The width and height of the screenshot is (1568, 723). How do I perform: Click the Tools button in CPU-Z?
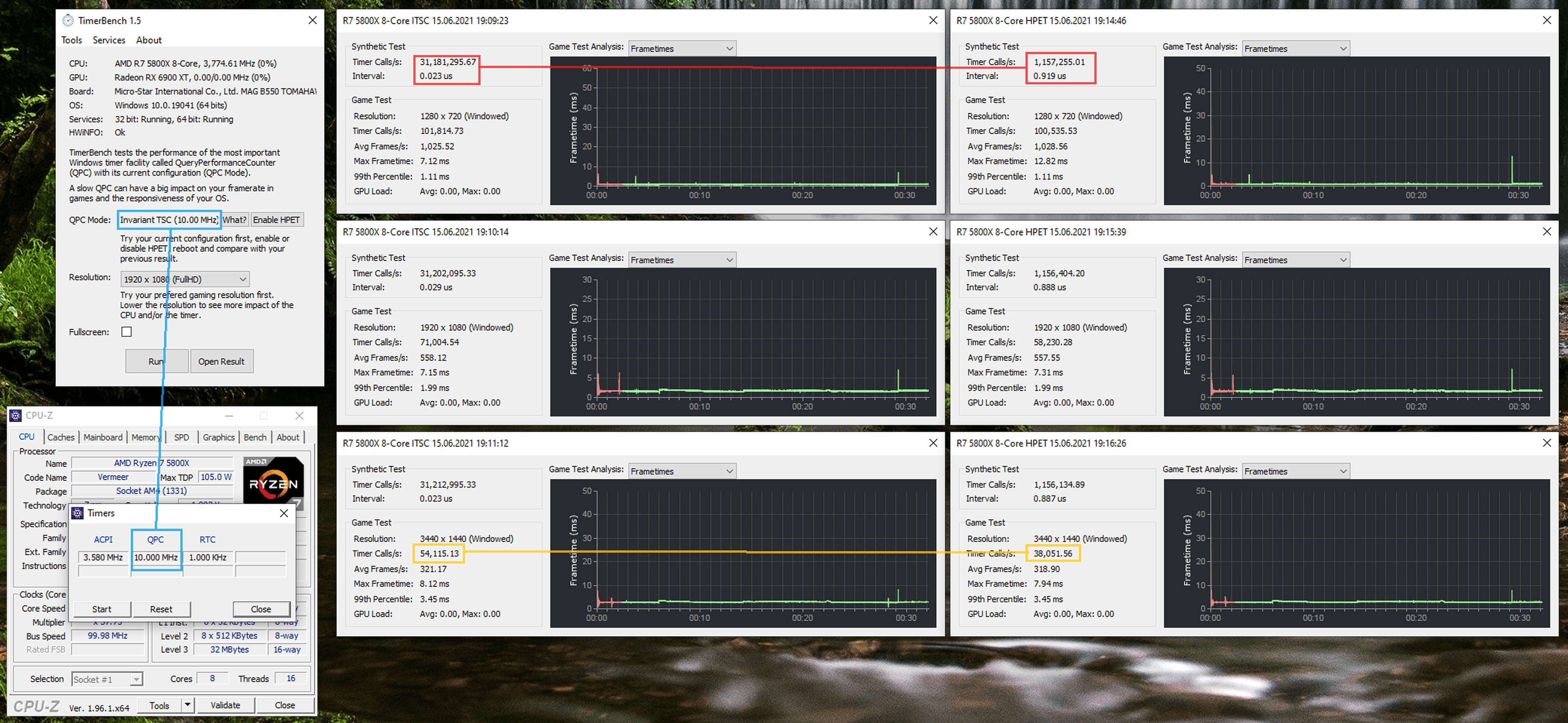tap(159, 706)
